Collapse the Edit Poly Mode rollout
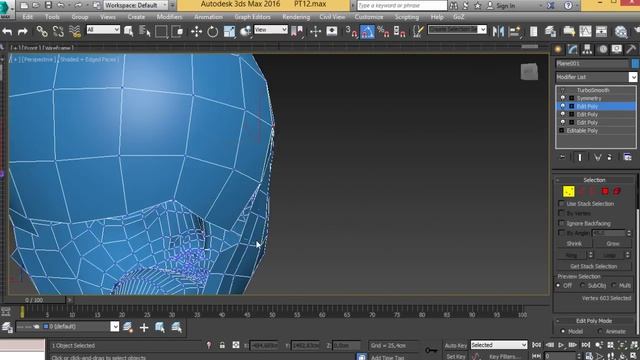Image resolution: width=640 pixels, height=360 pixels. tap(594, 321)
